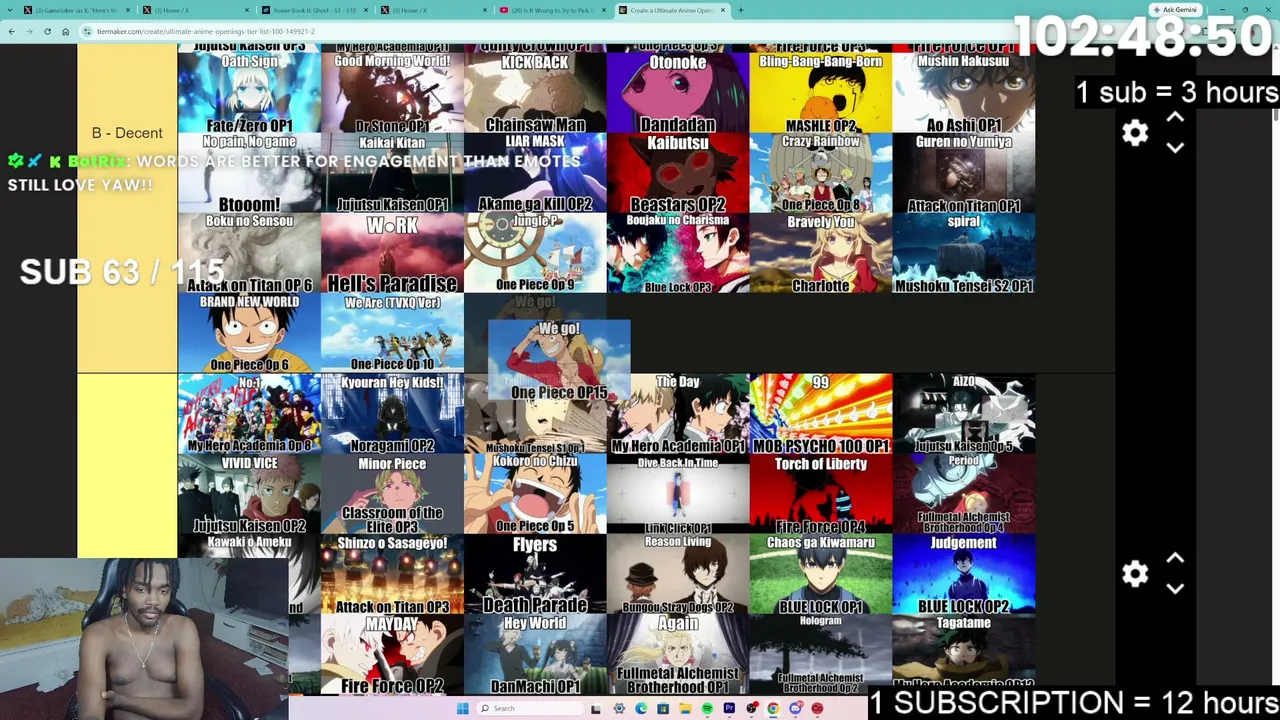The image size is (1280, 720).
Task: Select the Btooom! No pain, No game thumbnail
Action: click(x=249, y=173)
